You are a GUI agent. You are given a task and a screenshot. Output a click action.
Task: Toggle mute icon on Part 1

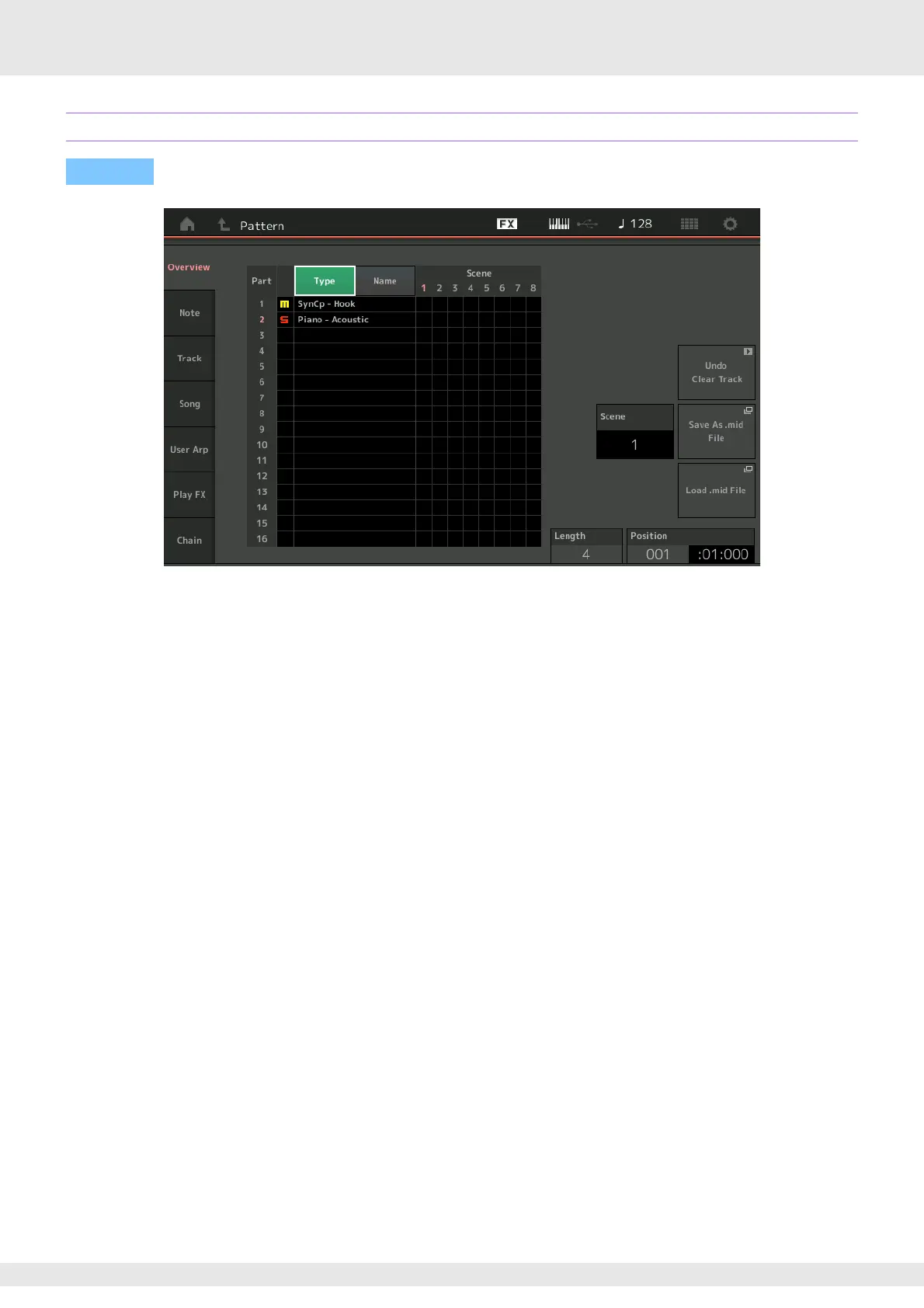(285, 304)
